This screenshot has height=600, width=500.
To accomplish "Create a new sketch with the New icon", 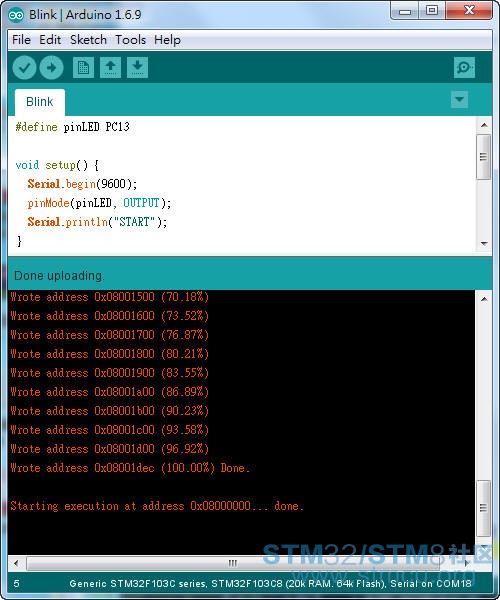I will click(x=83, y=68).
